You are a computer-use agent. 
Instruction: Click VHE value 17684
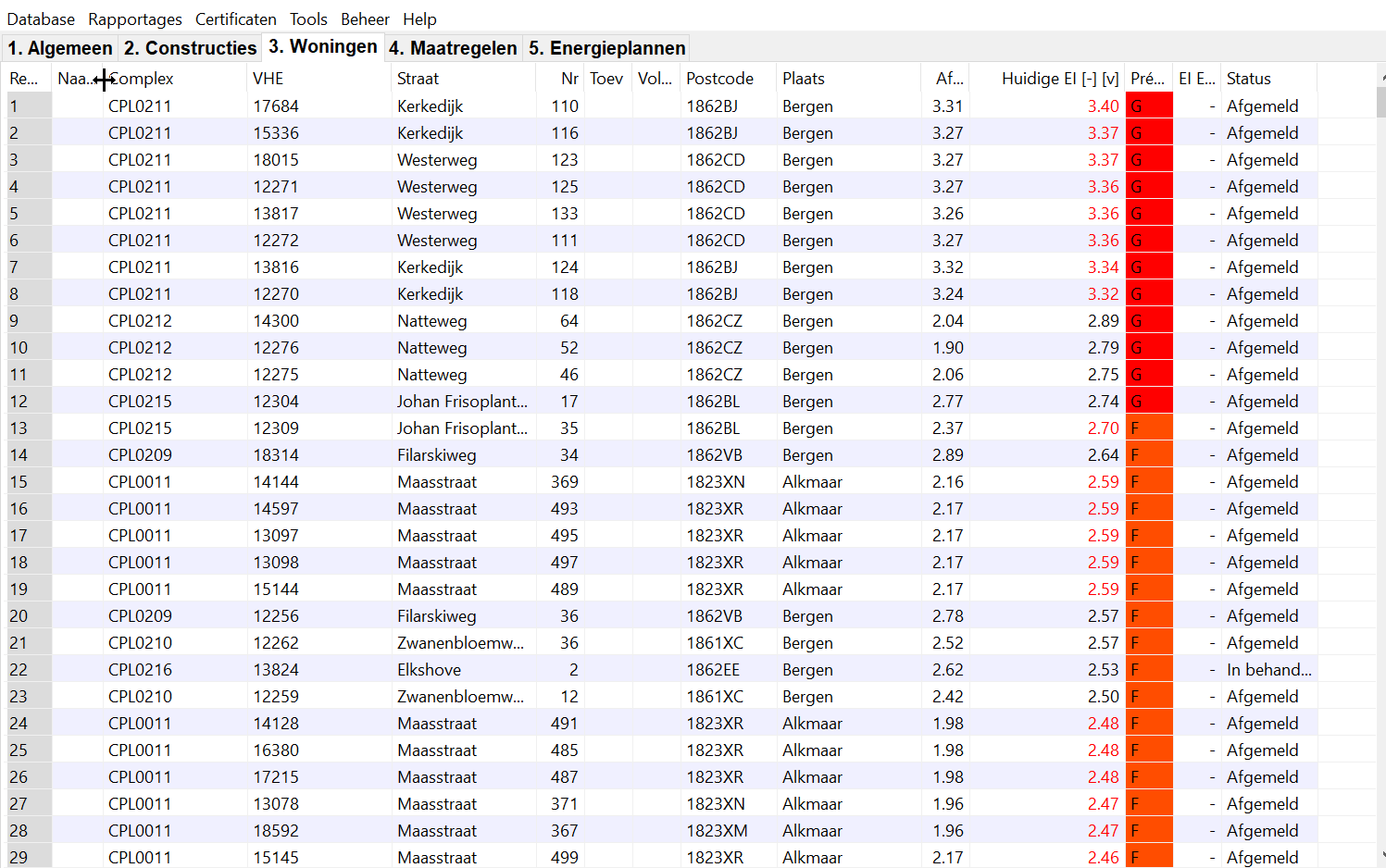(276, 105)
